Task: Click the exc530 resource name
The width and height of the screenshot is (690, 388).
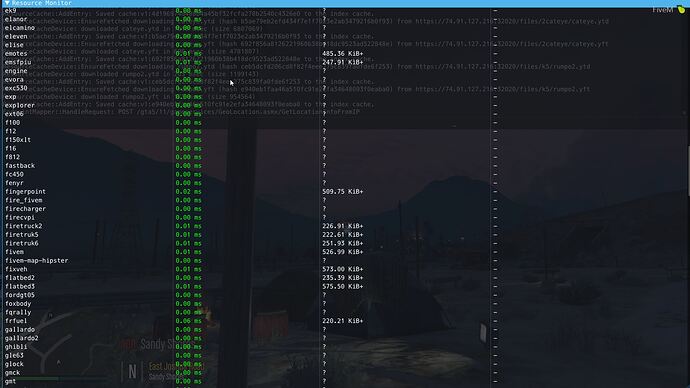Action: [x=16, y=88]
